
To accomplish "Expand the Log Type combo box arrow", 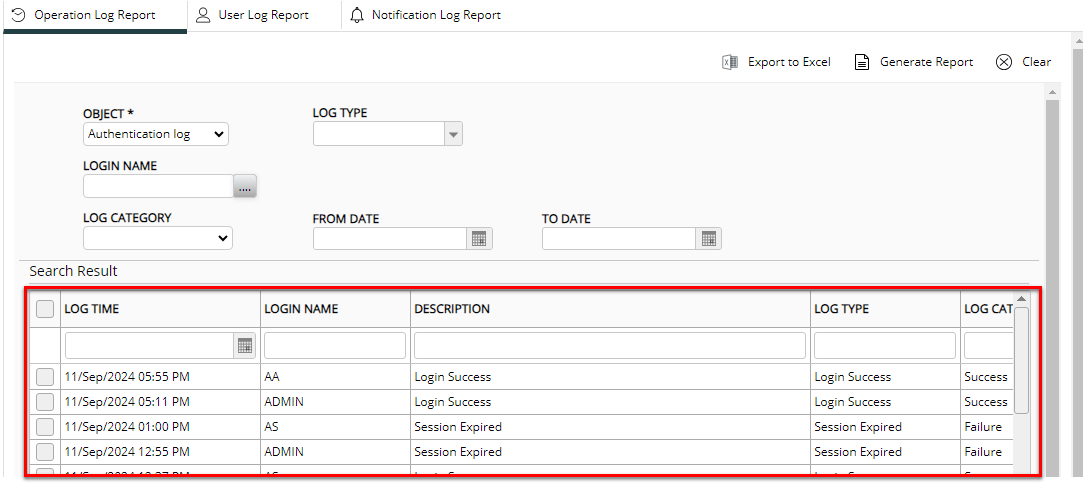I will (453, 134).
